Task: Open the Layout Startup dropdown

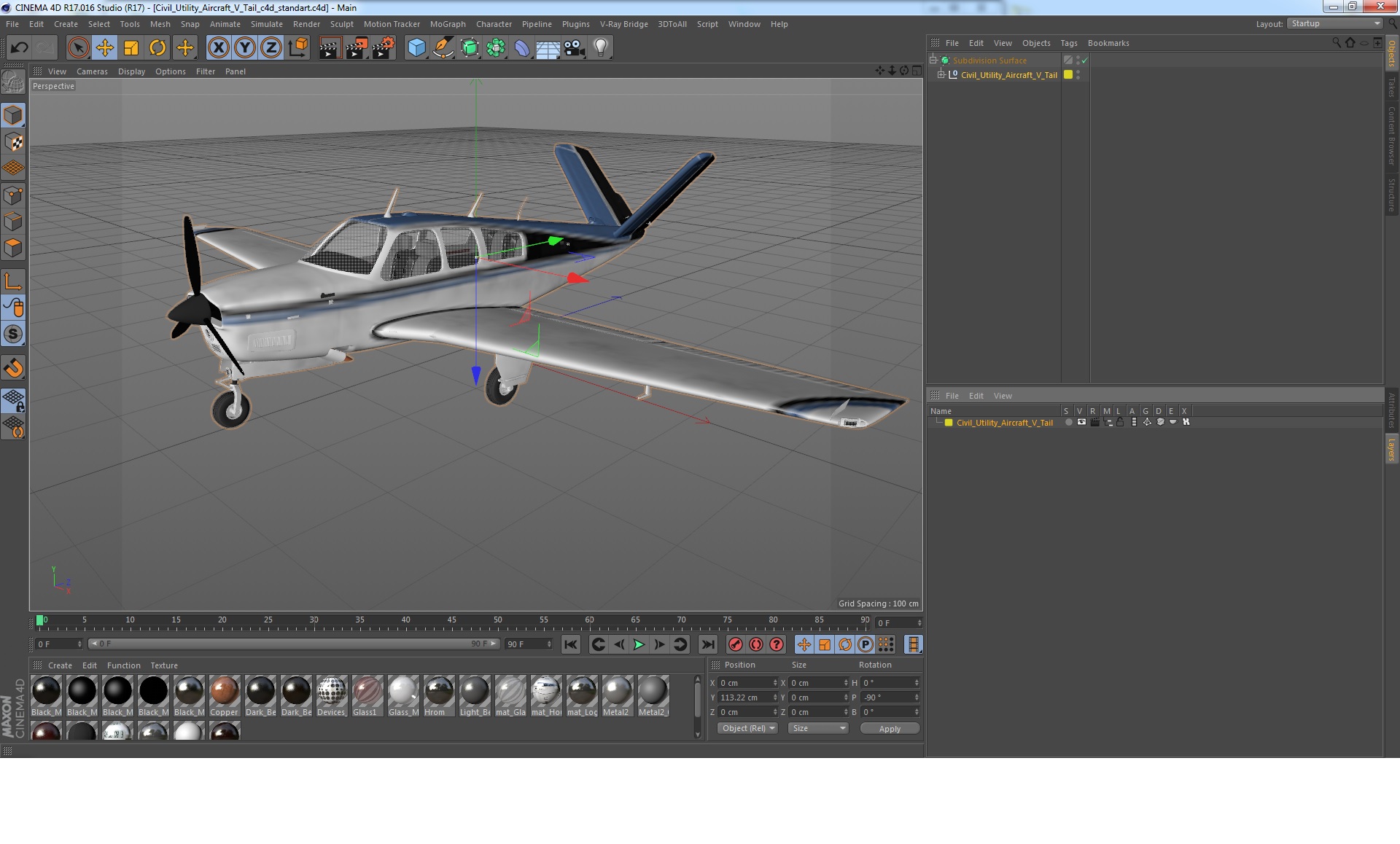Action: [1334, 23]
